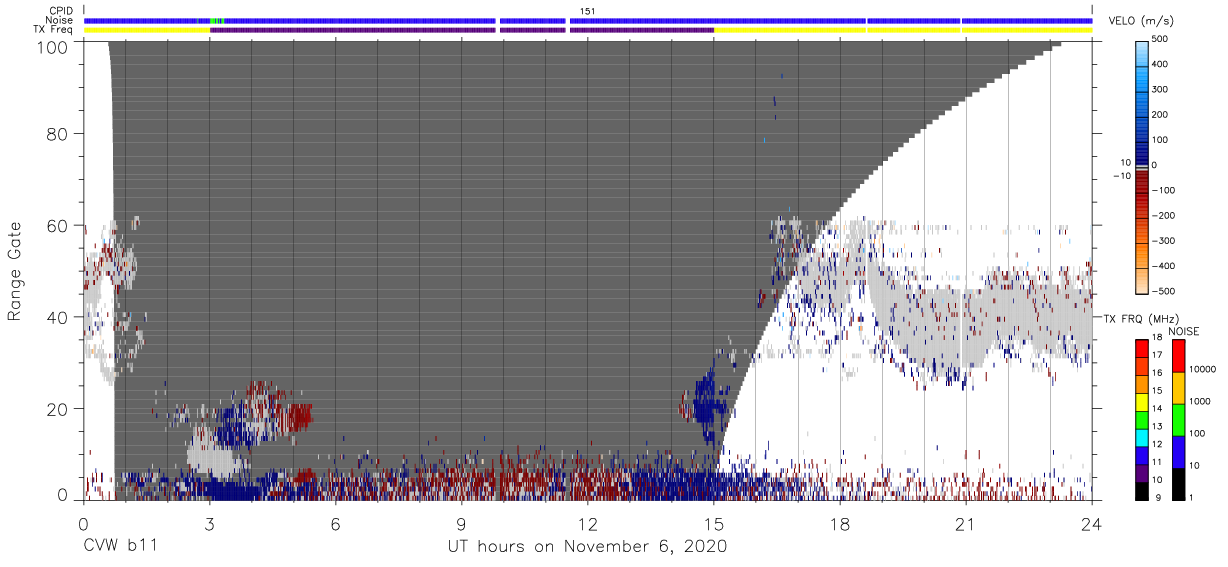Click the 'TX FRQ (MHz)' legend title
This screenshot has width=1228, height=567.
(1142, 319)
